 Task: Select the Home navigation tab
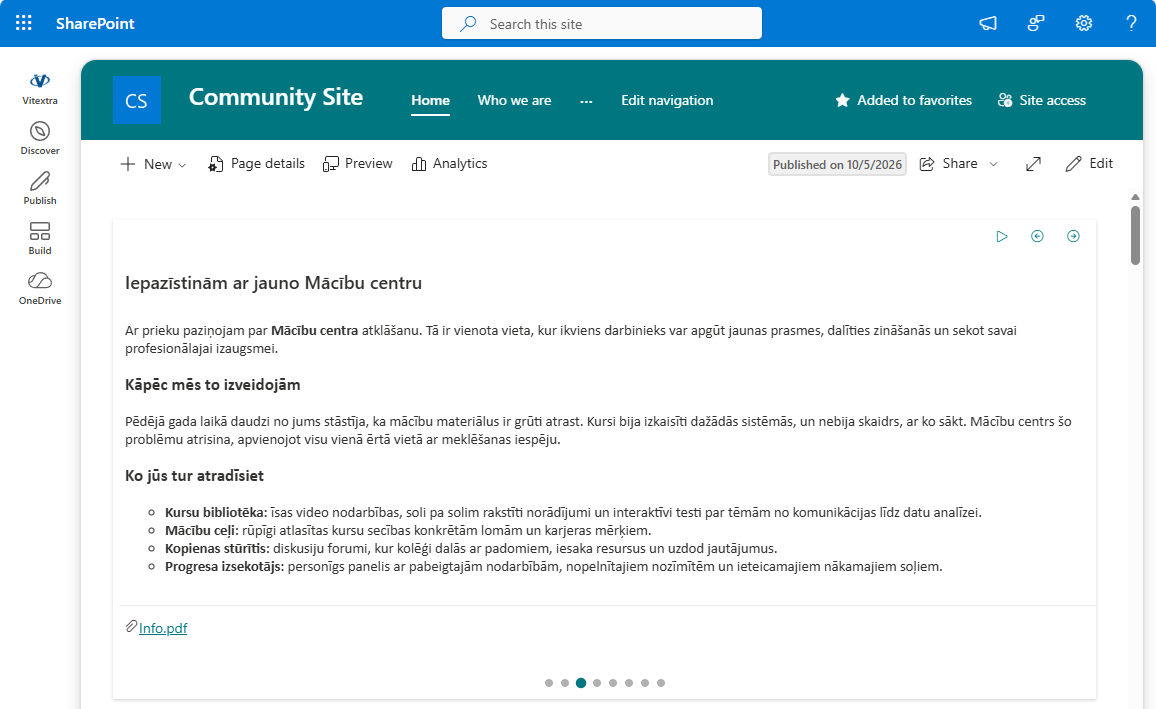point(431,100)
